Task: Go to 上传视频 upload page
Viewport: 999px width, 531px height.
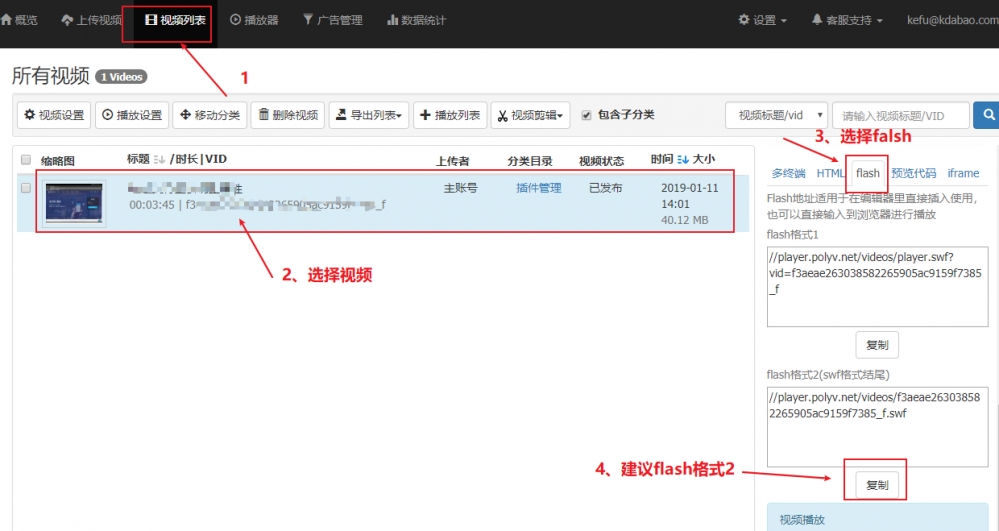Action: pyautogui.click(x=91, y=20)
